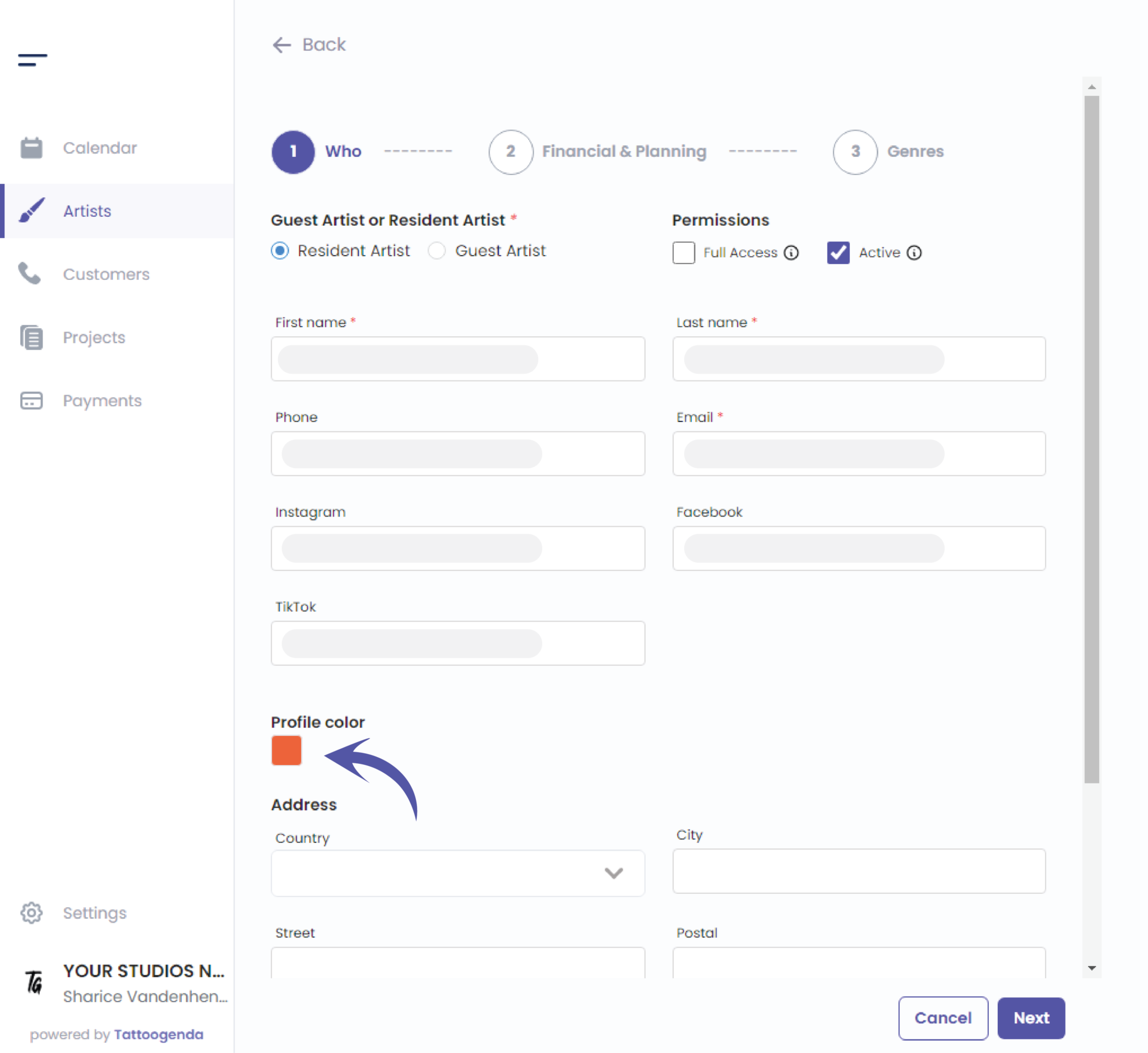Open the orange profile color swatch
Viewport: 1148px width, 1053px height.
286,750
